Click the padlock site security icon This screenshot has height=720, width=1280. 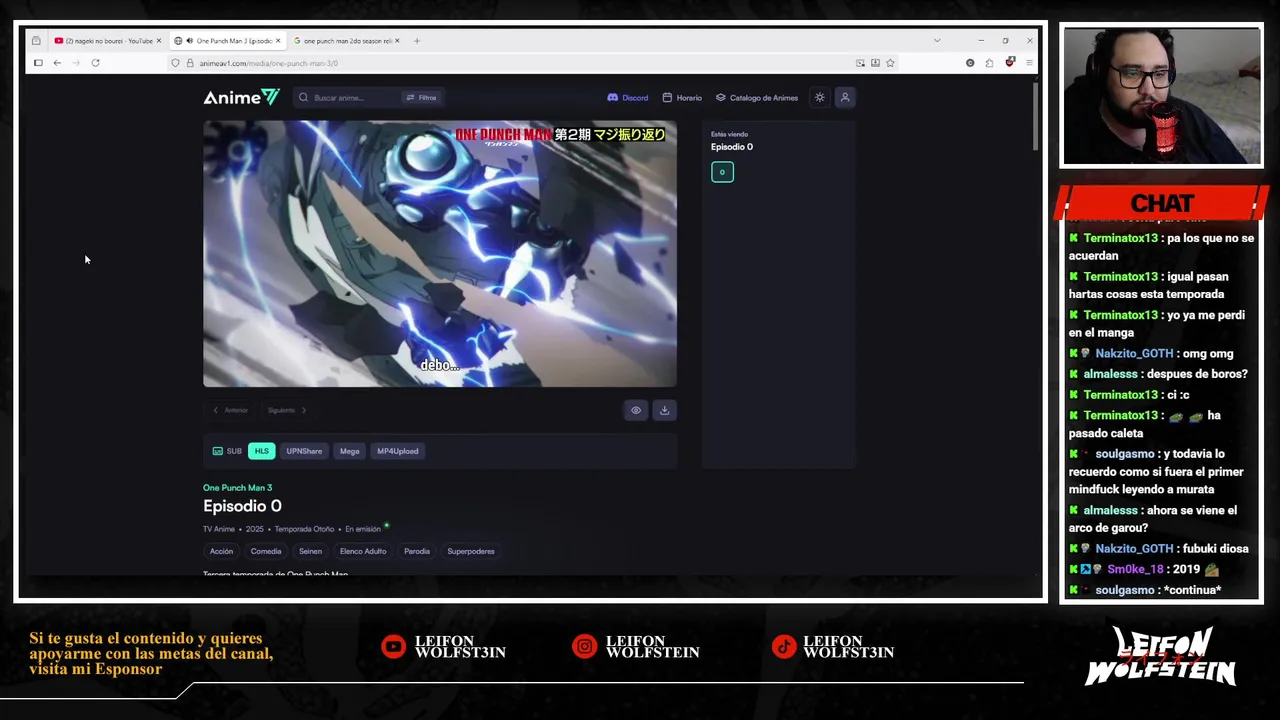point(189,63)
